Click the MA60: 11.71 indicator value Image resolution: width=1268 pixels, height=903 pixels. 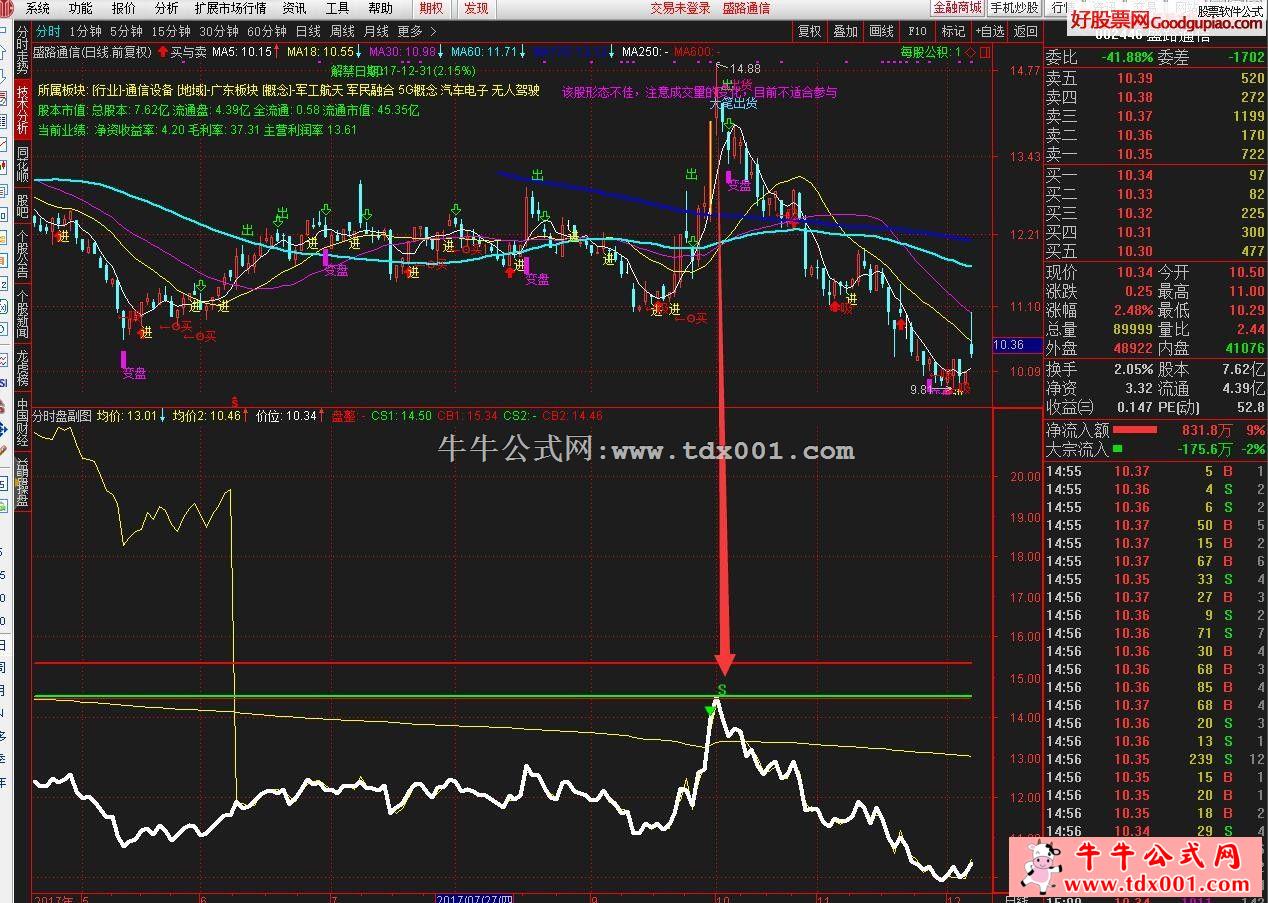(x=485, y=51)
